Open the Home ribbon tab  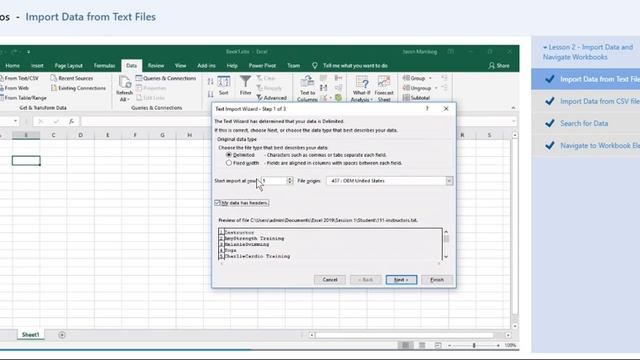pyautogui.click(x=12, y=65)
